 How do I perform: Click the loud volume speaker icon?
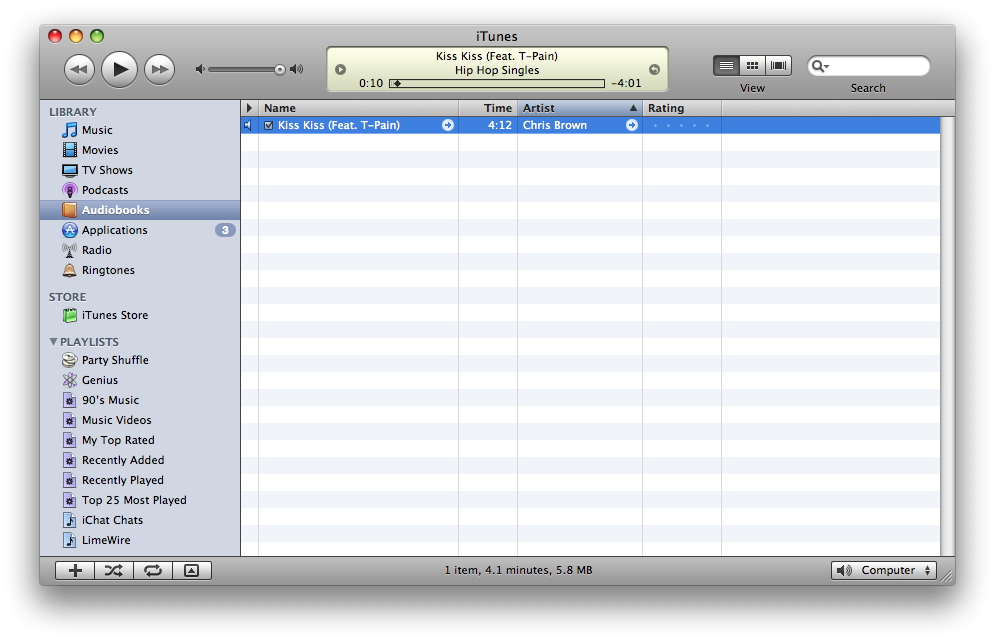296,69
